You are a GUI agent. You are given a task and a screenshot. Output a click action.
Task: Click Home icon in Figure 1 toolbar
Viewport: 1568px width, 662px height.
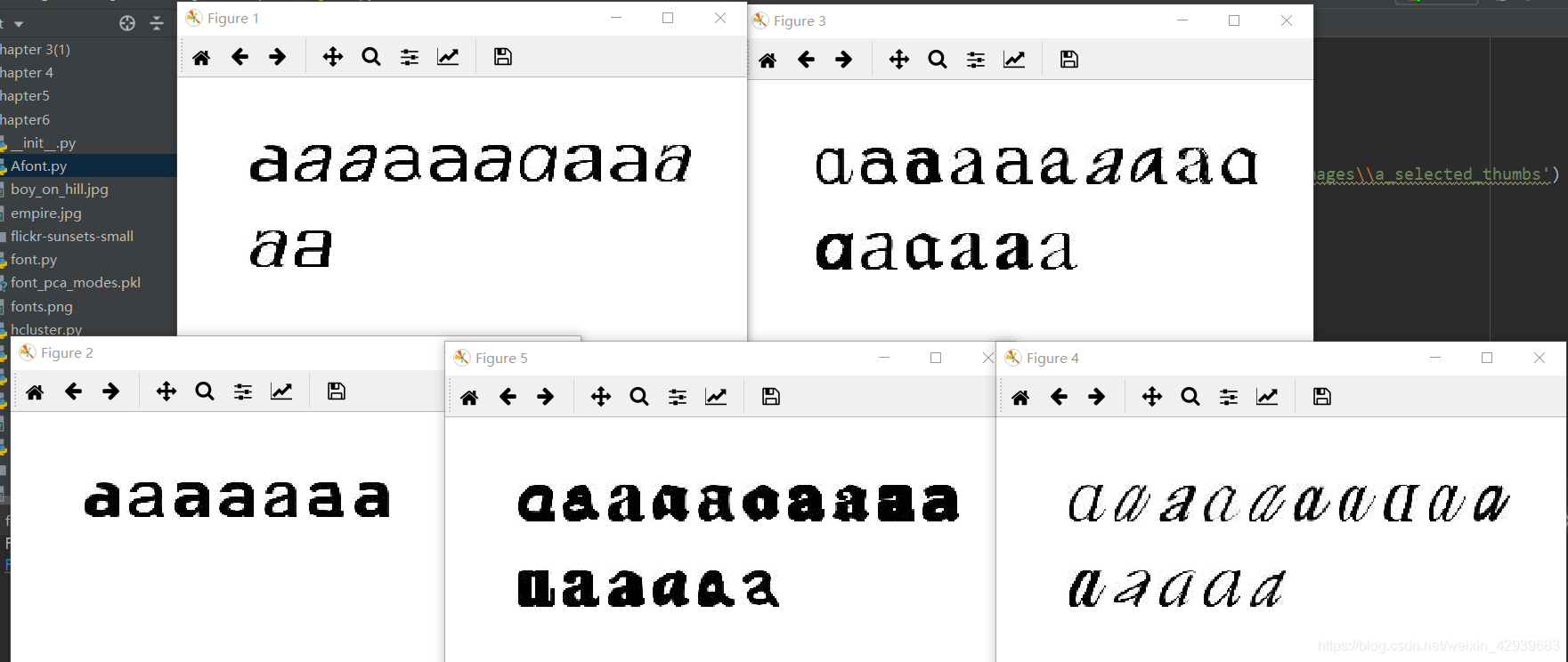[x=201, y=57]
